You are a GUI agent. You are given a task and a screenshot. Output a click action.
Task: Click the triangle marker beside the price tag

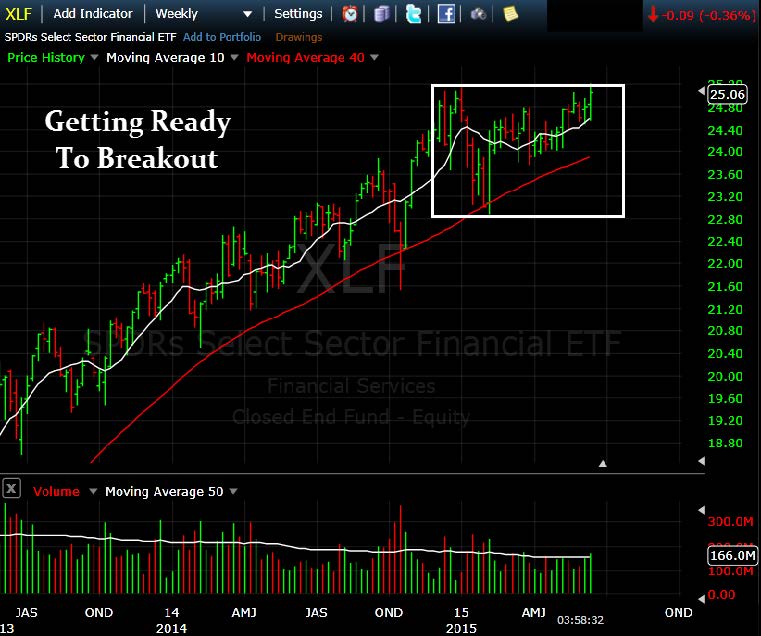coord(701,91)
